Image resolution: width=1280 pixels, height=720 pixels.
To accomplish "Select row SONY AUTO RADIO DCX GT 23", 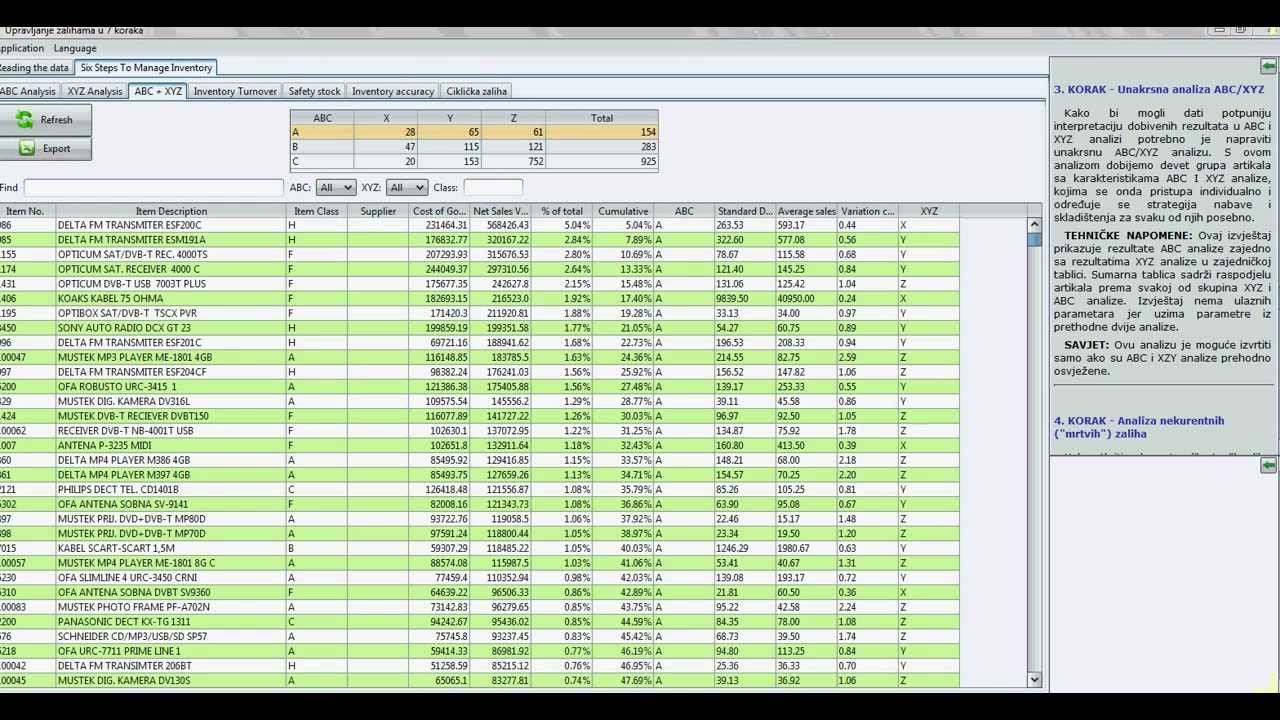I will tap(480, 328).
